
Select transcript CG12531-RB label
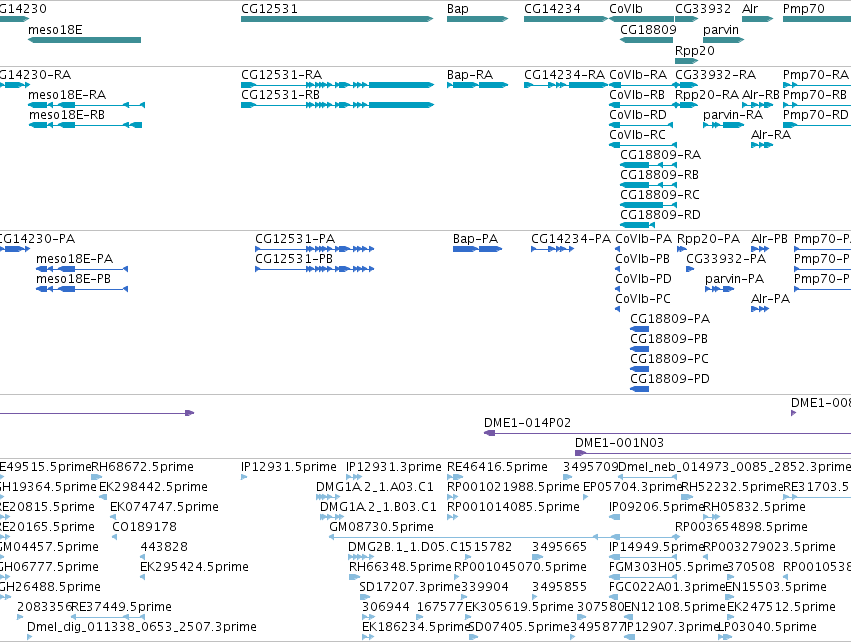pyautogui.click(x=281, y=94)
